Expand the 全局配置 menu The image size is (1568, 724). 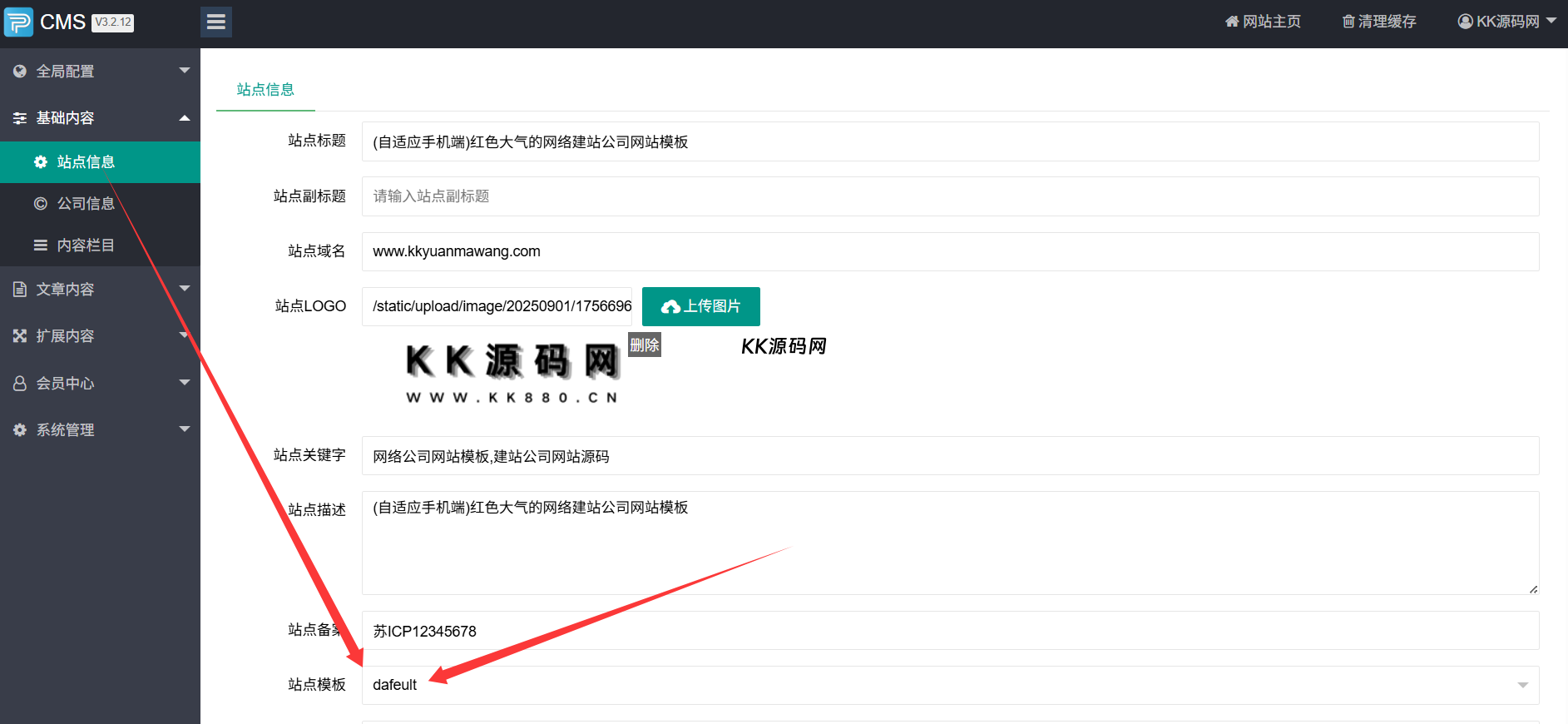click(100, 72)
